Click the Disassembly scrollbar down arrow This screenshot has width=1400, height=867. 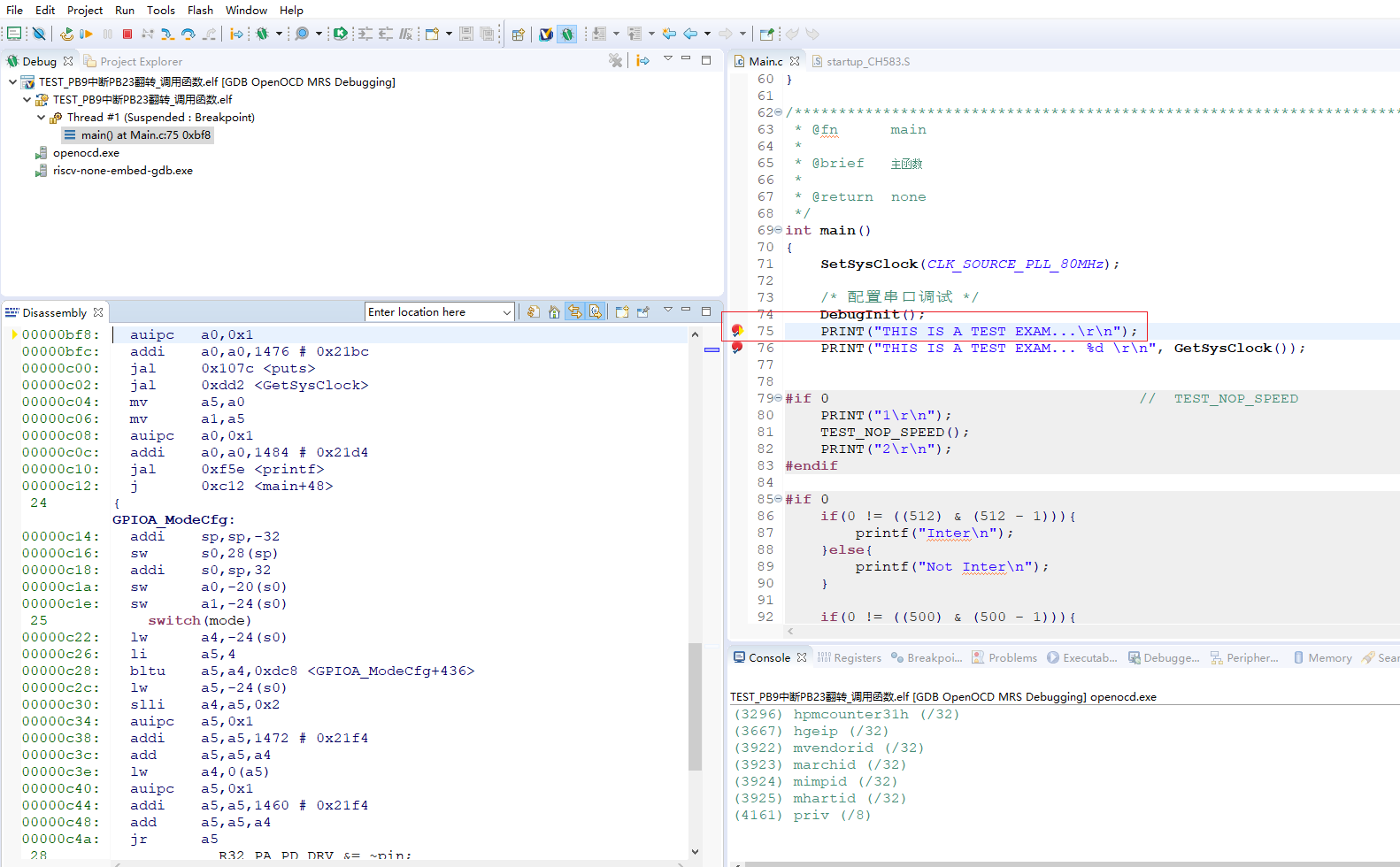(x=695, y=851)
